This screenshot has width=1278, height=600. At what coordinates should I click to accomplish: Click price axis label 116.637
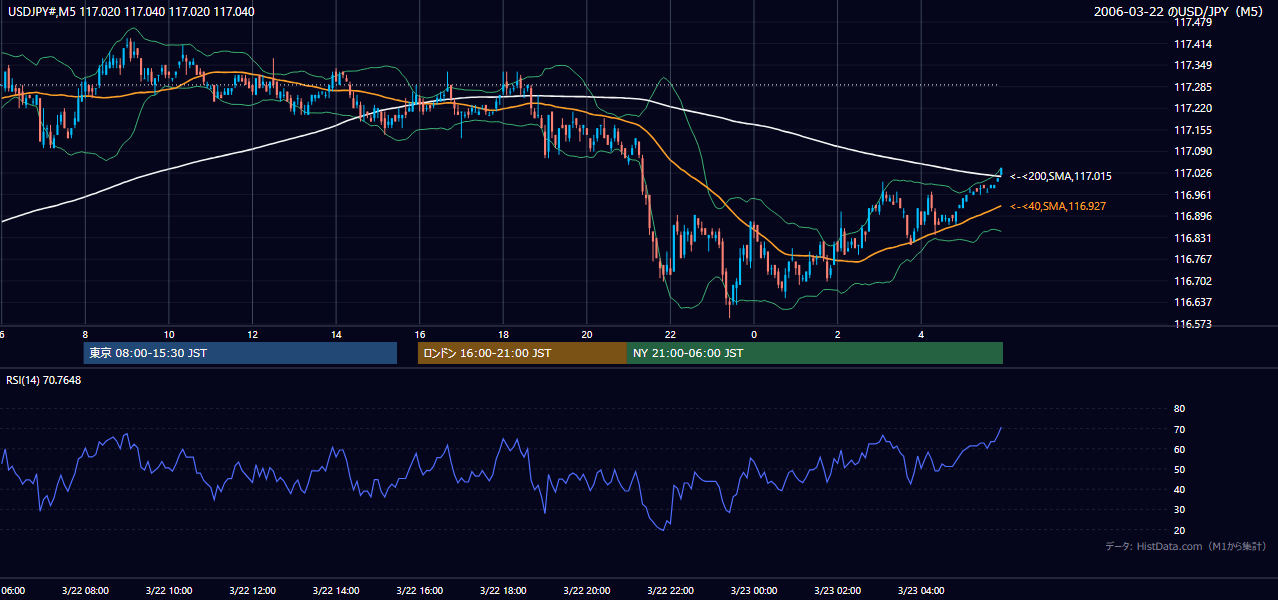[x=1192, y=302]
